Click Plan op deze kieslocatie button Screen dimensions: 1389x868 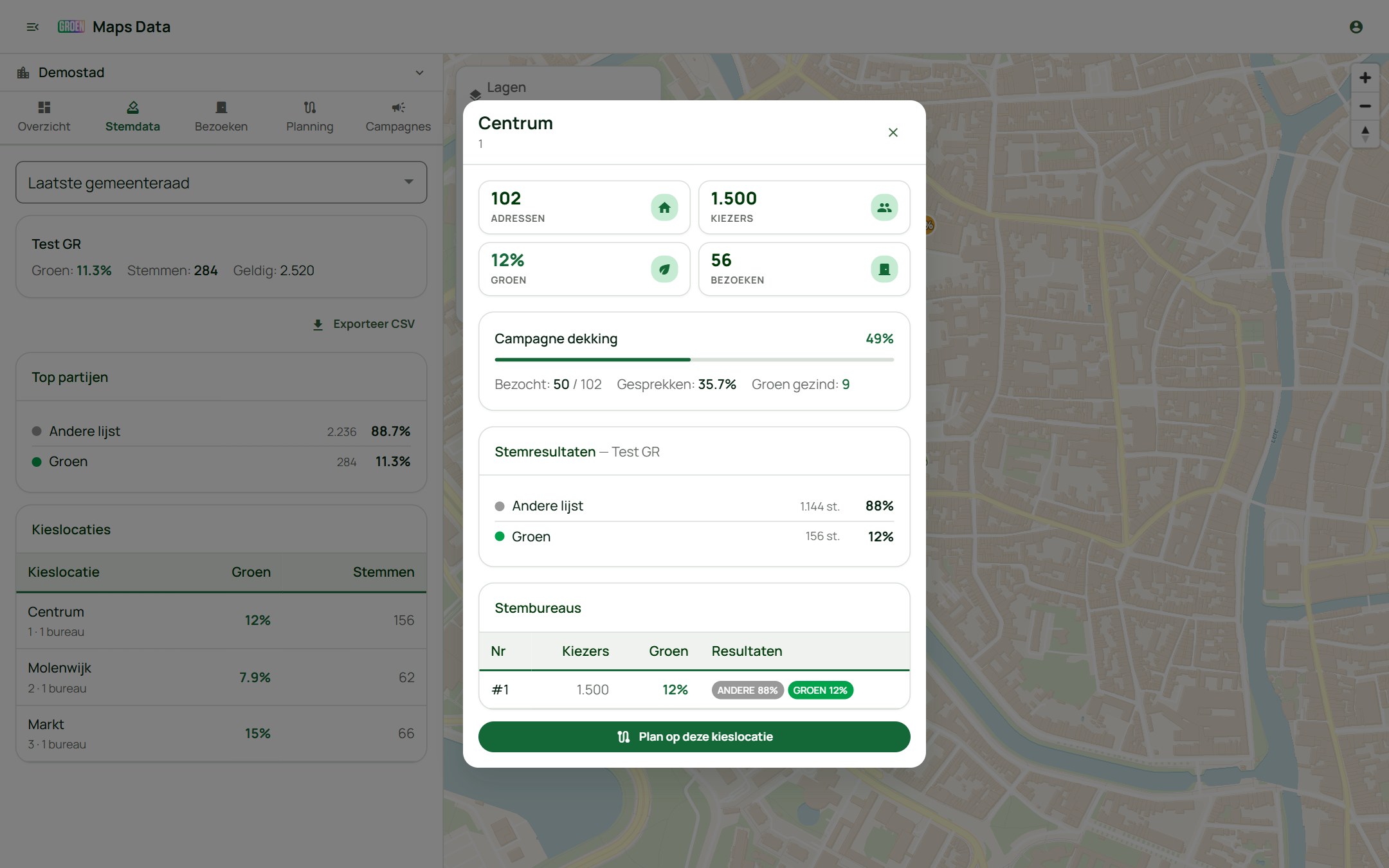[694, 737]
